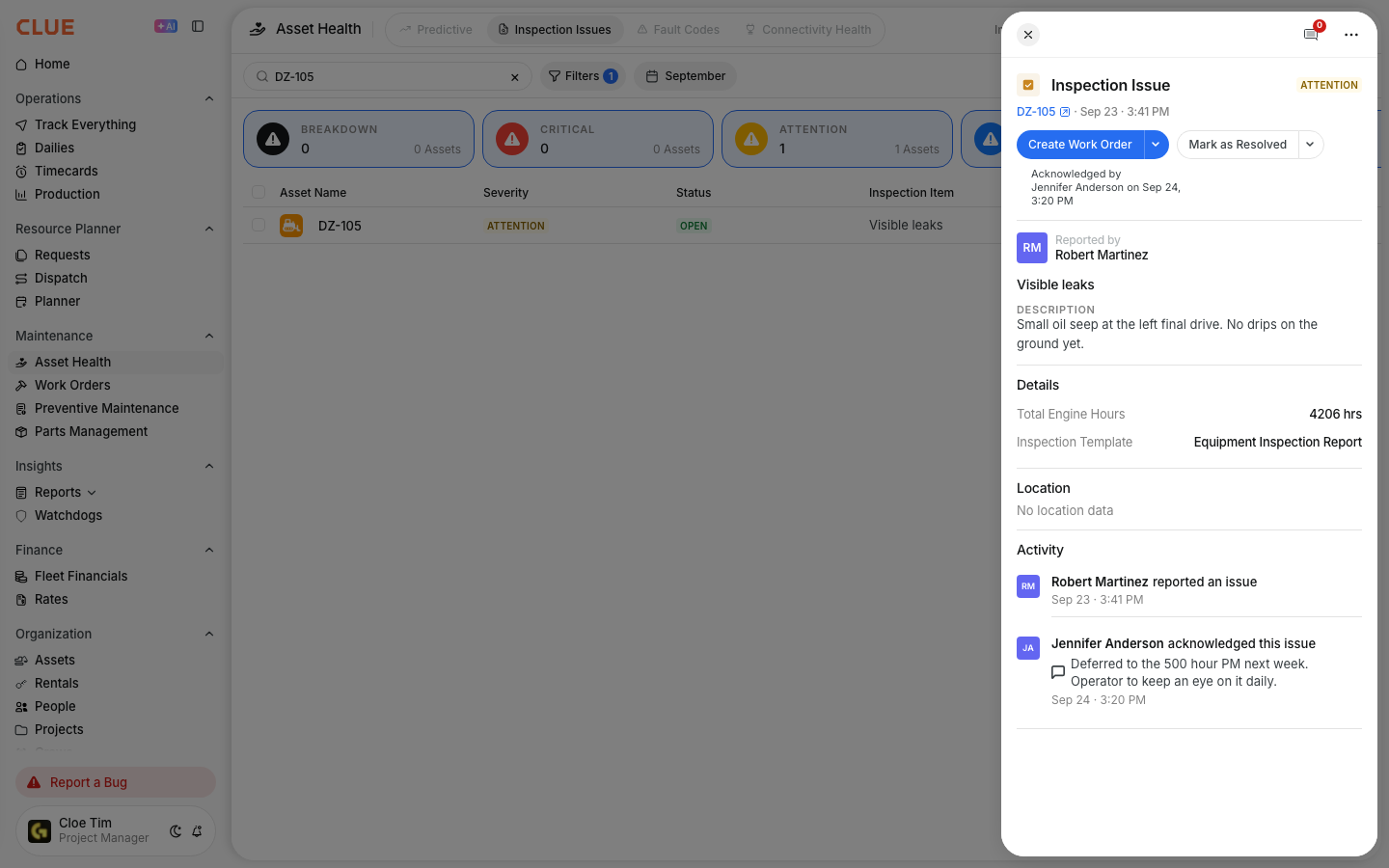This screenshot has height=868, width=1389.
Task: Click the September date filter
Action: [686, 76]
